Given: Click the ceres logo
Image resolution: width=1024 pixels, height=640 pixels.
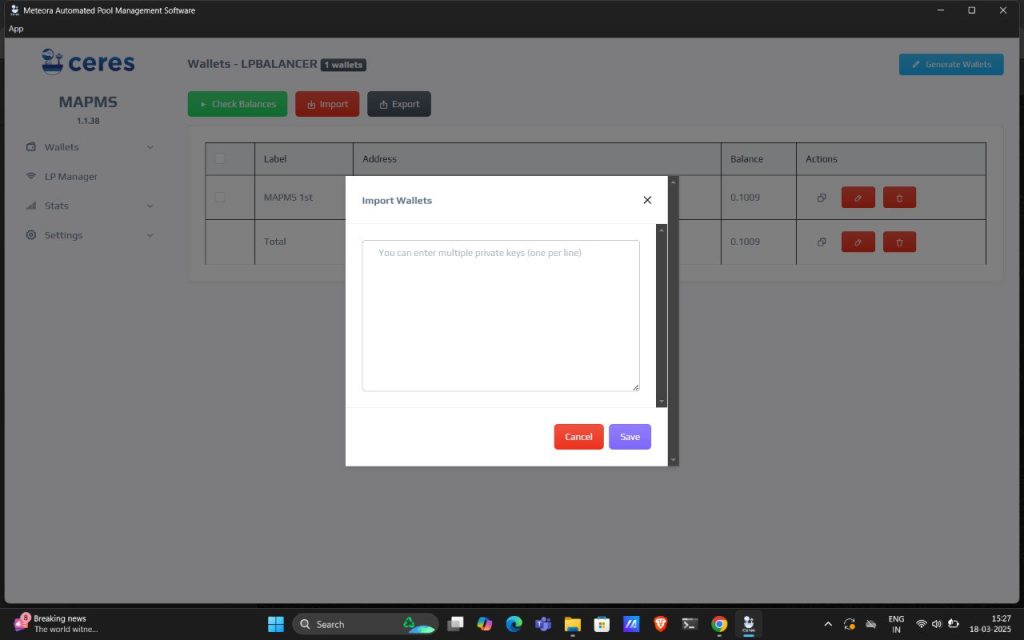Looking at the screenshot, I should pyautogui.click(x=88, y=63).
